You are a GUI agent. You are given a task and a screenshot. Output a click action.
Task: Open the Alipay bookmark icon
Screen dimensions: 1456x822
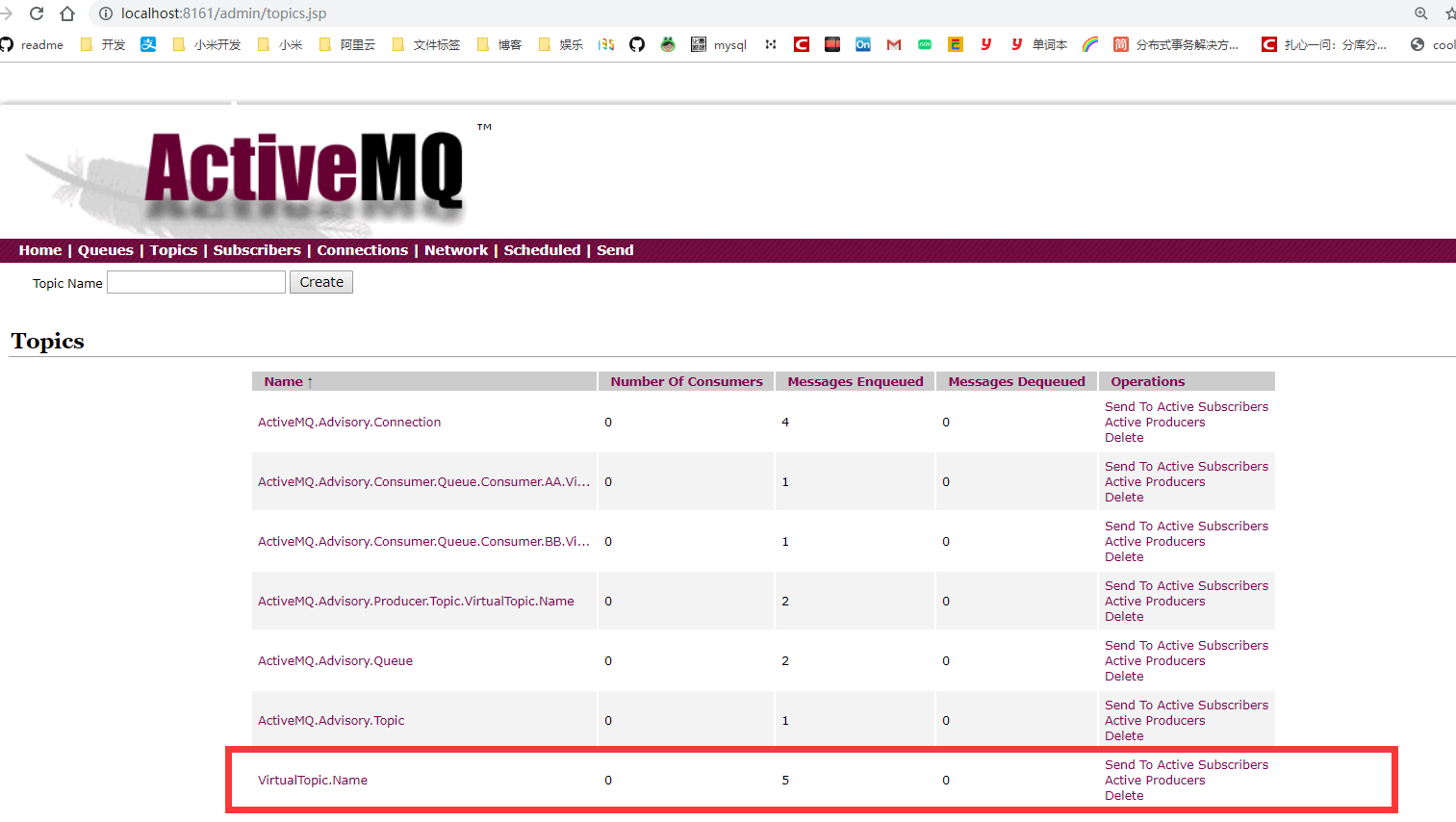tap(148, 44)
